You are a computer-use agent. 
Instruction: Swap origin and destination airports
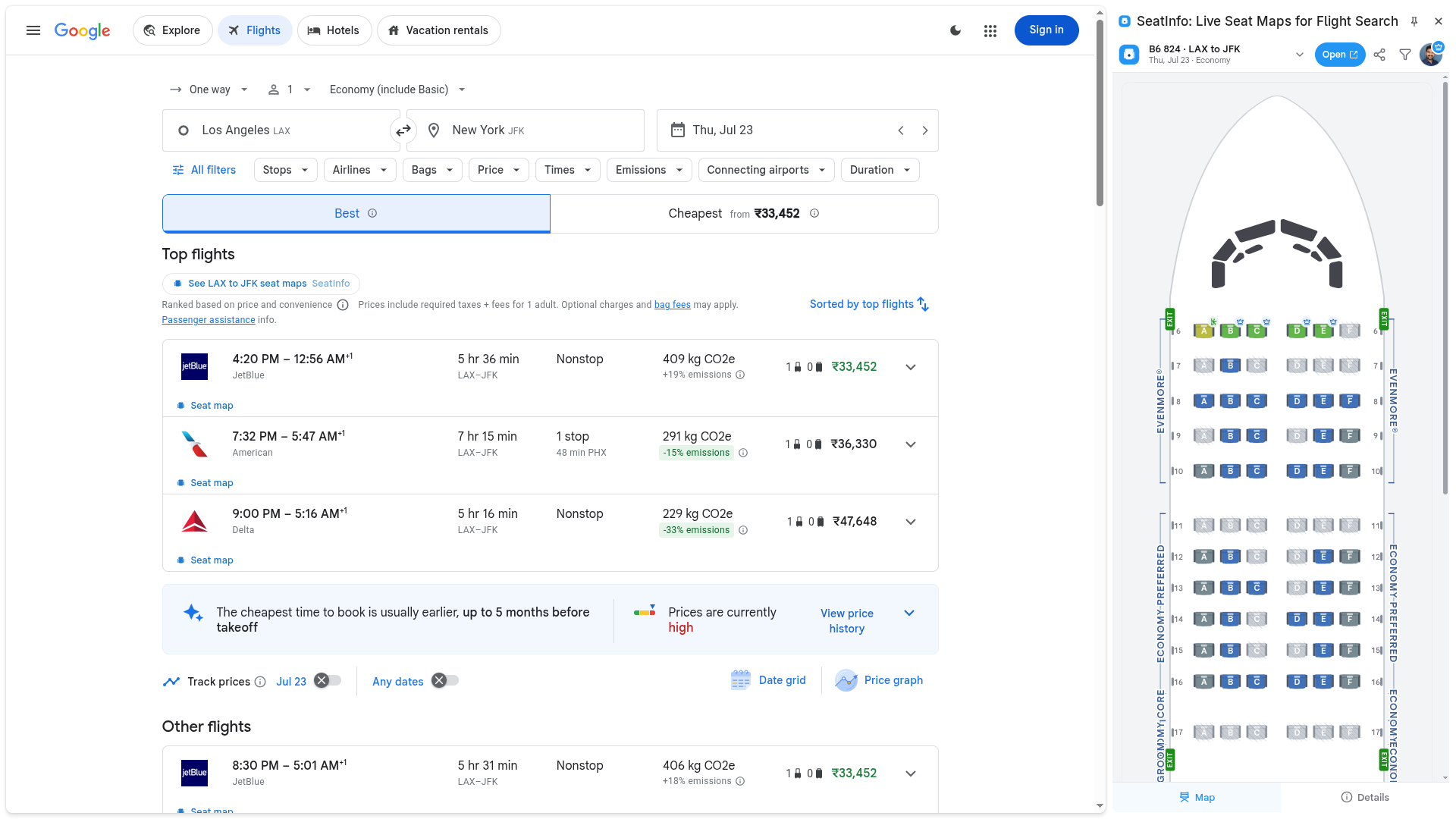tap(403, 130)
